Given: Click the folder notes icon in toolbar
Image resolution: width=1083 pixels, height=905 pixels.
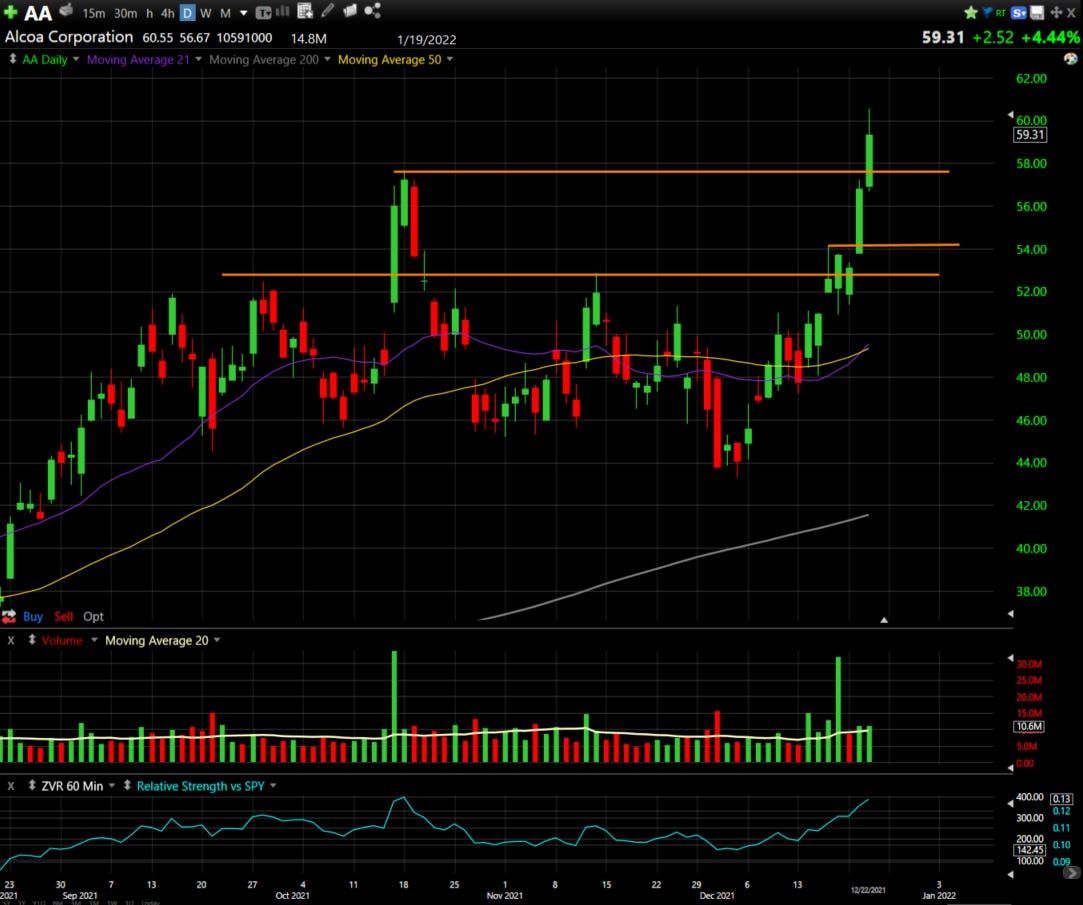Looking at the screenshot, I should (x=350, y=10).
